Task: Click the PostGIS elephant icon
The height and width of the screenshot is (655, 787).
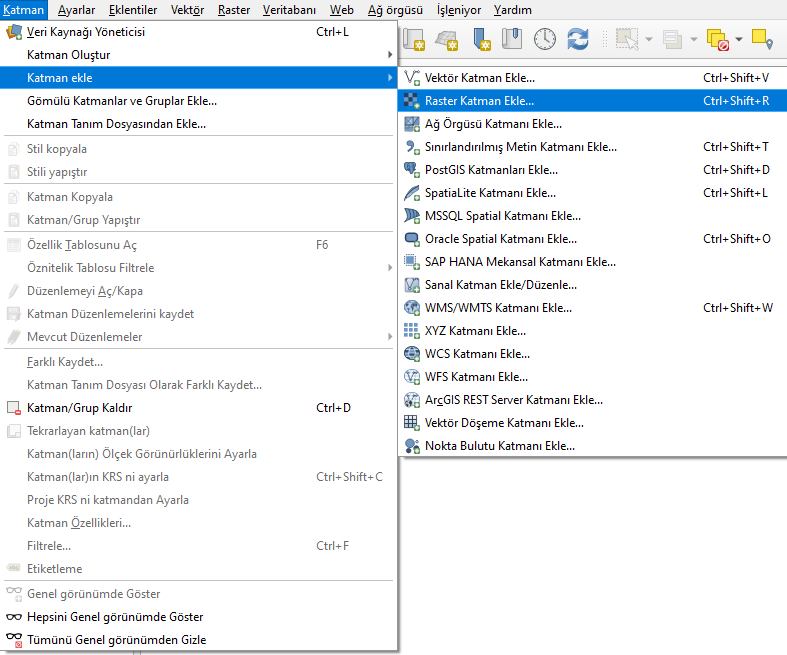Action: click(412, 170)
